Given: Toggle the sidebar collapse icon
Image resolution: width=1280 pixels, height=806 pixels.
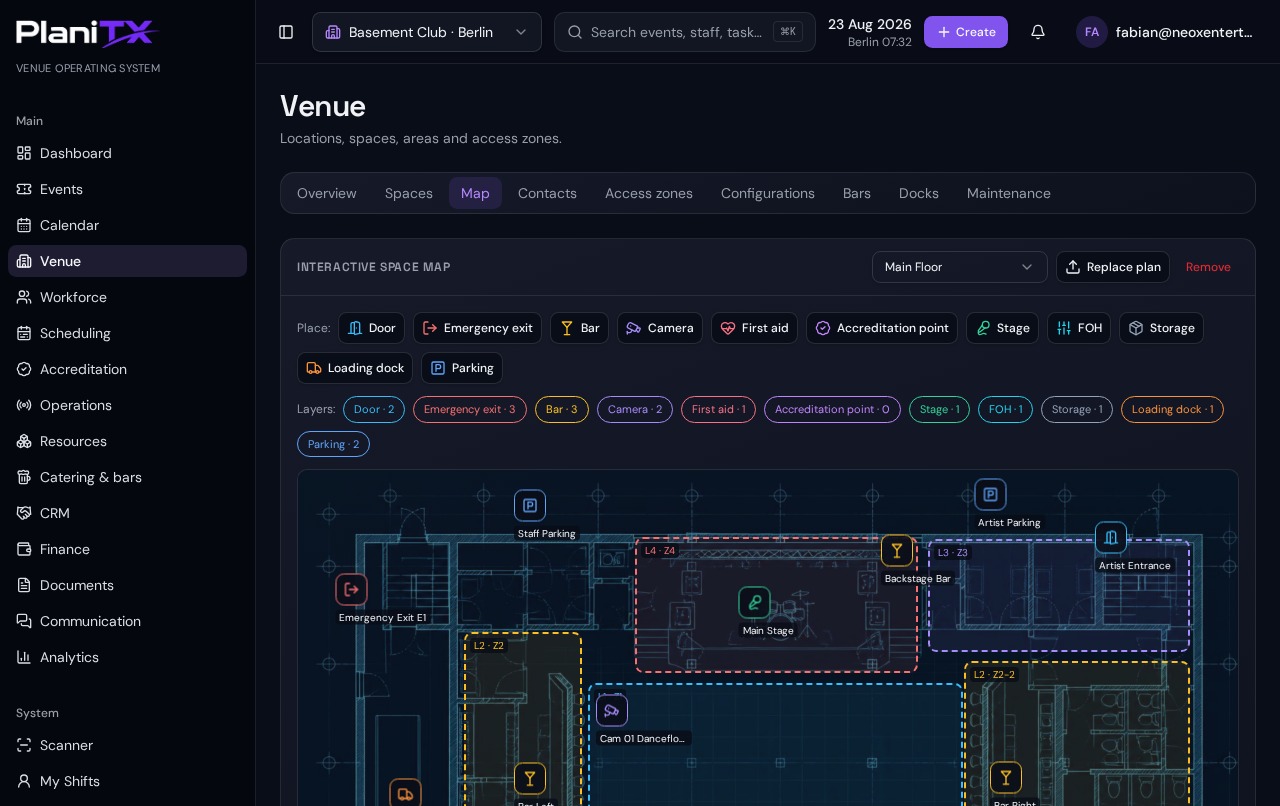Looking at the screenshot, I should point(286,32).
